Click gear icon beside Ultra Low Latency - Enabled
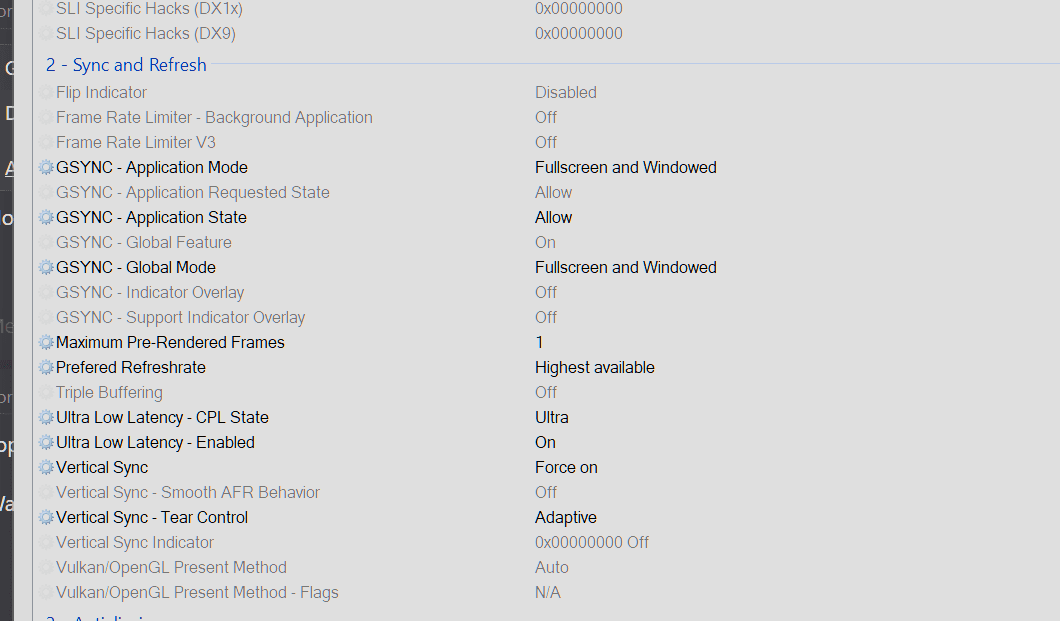1060x621 pixels. (x=46, y=443)
